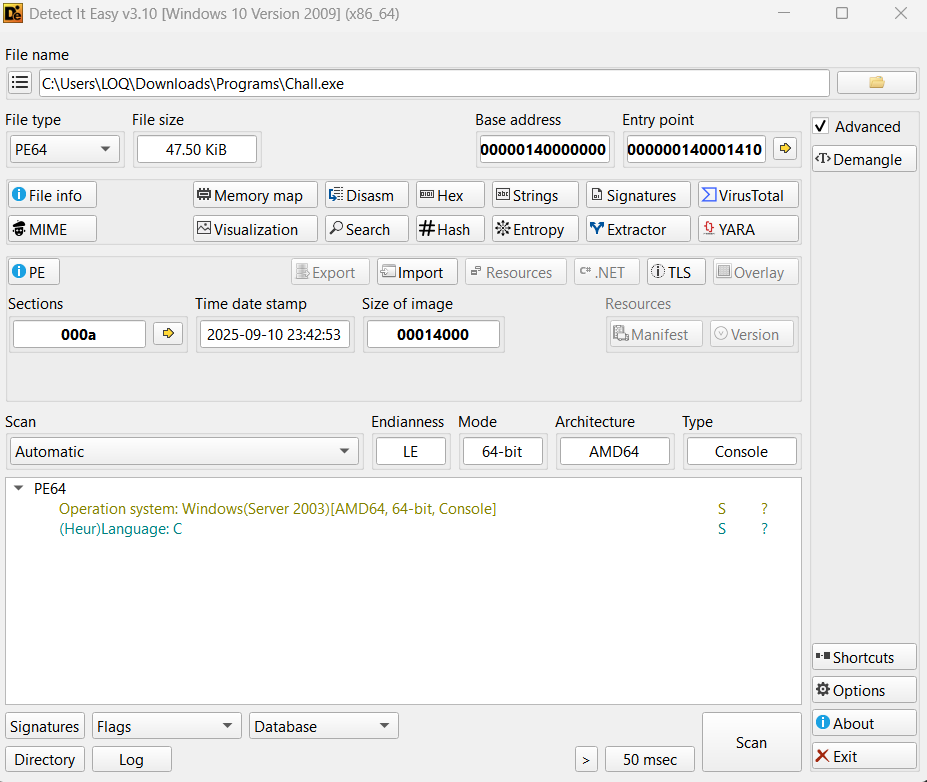The width and height of the screenshot is (927, 782).
Task: Open the File type PE64 dropdown
Action: pyautogui.click(x=62, y=149)
